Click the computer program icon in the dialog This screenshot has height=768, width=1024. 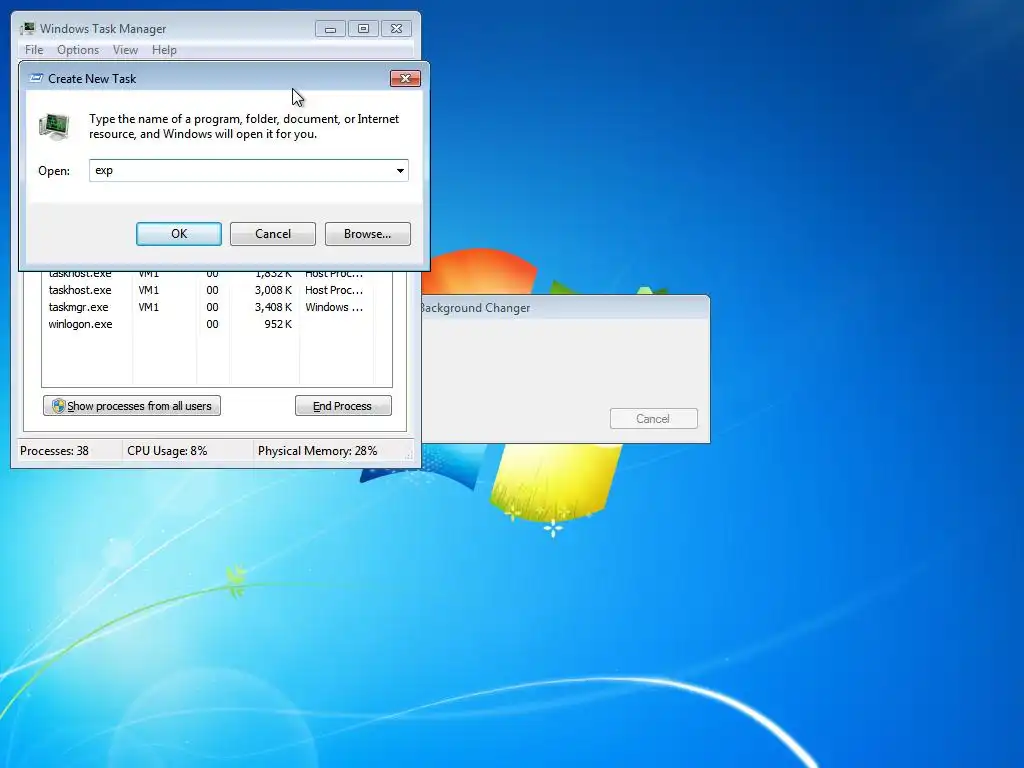(54, 126)
